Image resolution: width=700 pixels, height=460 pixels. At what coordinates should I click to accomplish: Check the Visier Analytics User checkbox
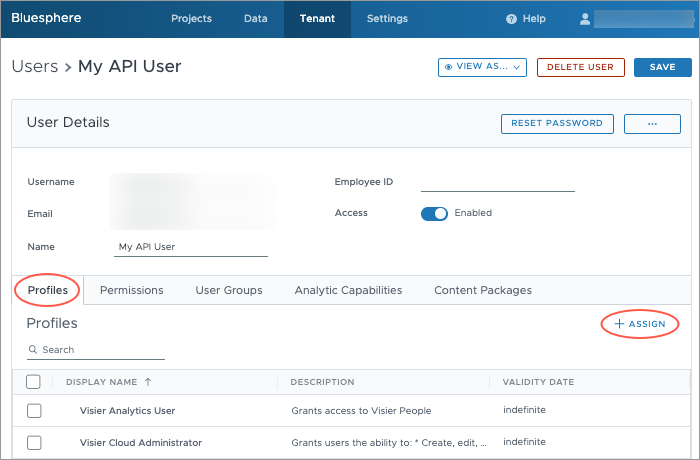tap(34, 411)
